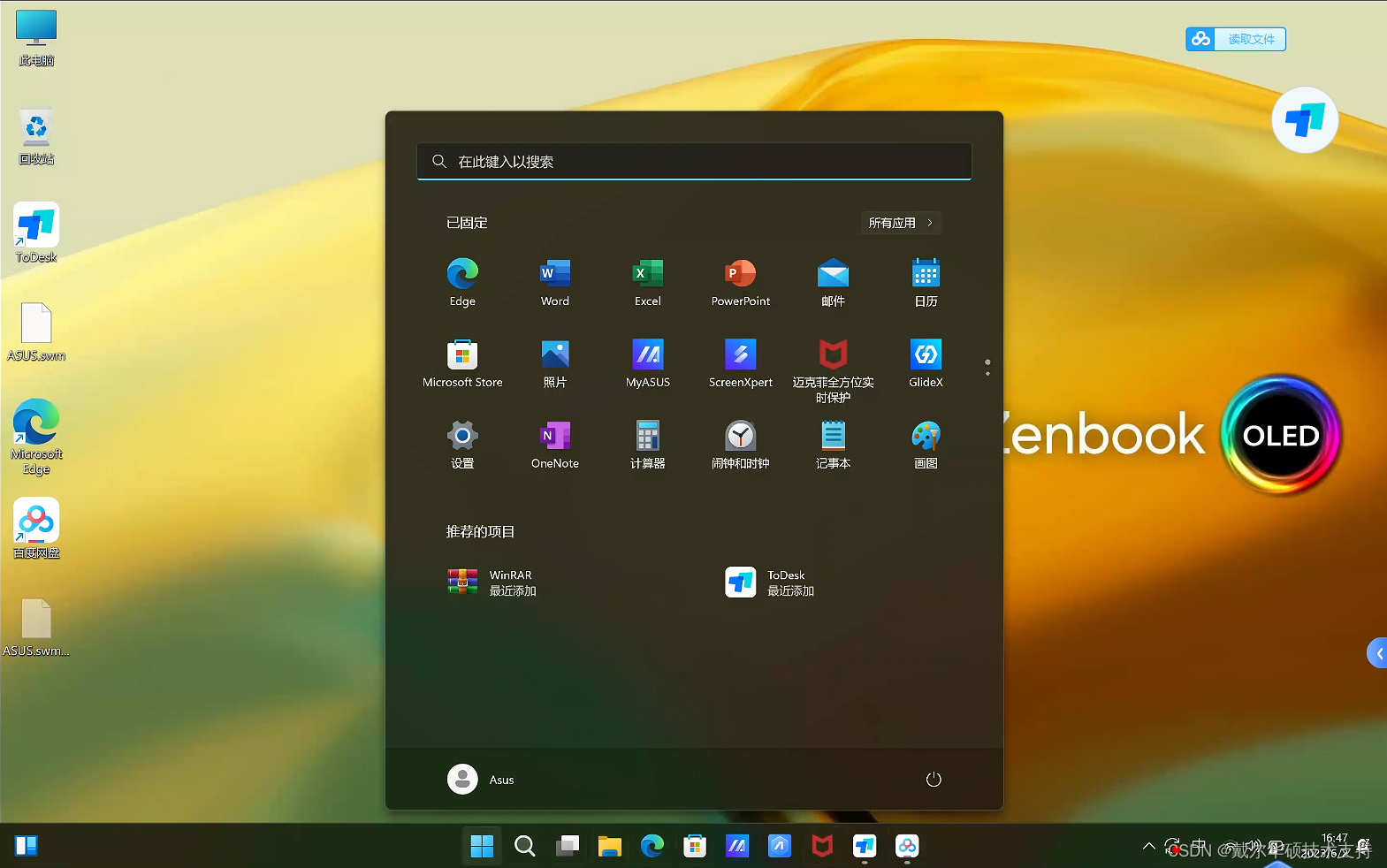This screenshot has height=868, width=1387.
Task: Open McAfee icon on taskbar
Action: [822, 846]
